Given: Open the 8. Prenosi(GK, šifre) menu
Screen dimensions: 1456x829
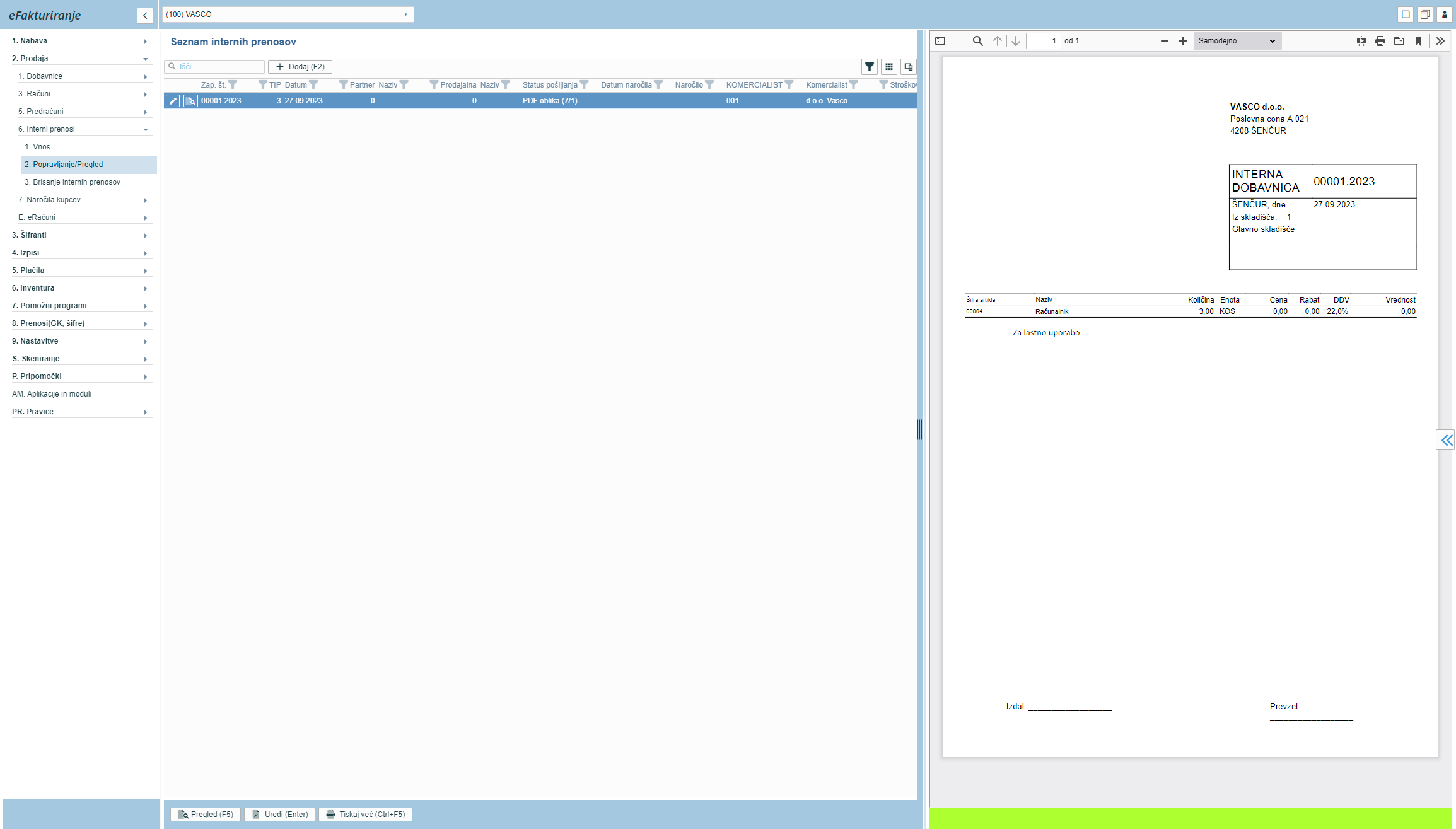Looking at the screenshot, I should [81, 323].
